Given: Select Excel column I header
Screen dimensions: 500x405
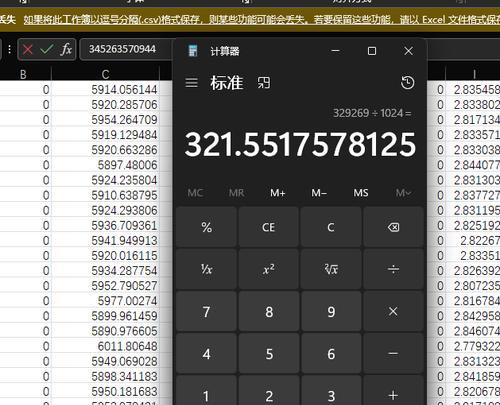Looking at the screenshot, I should click(474, 74).
